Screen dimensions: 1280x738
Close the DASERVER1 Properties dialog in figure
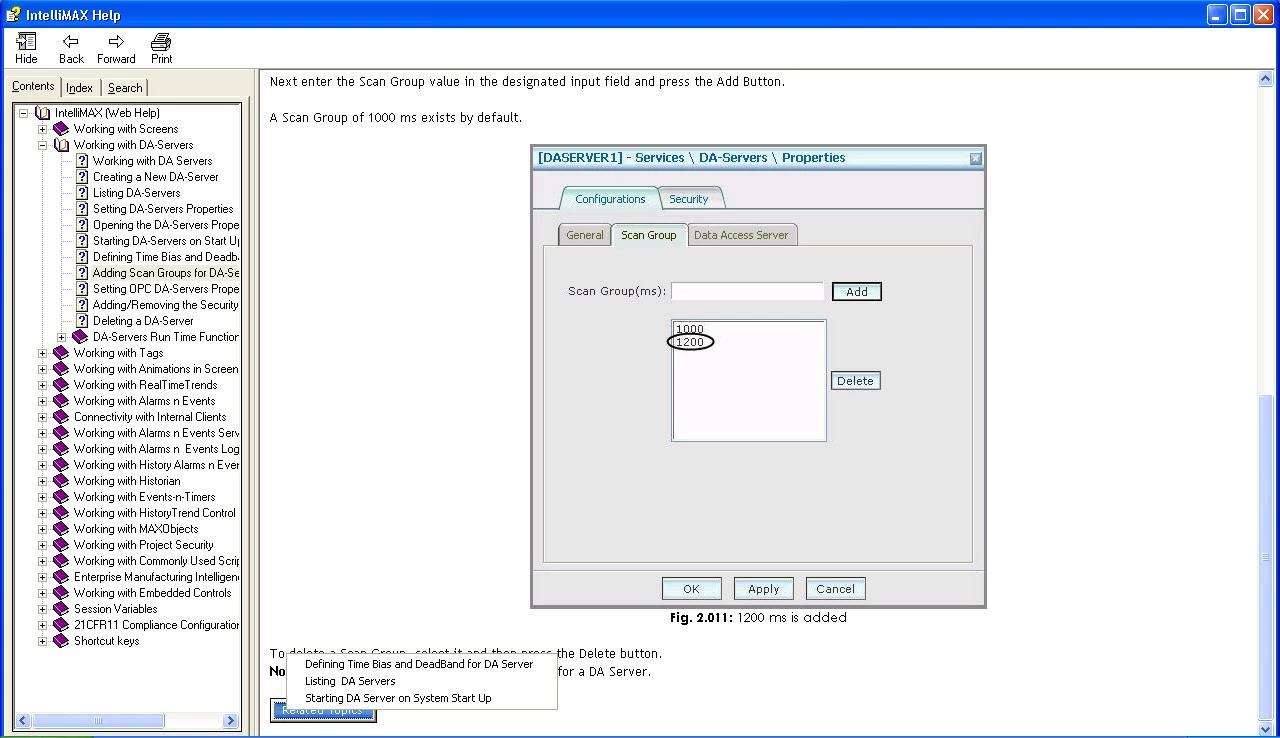point(976,158)
